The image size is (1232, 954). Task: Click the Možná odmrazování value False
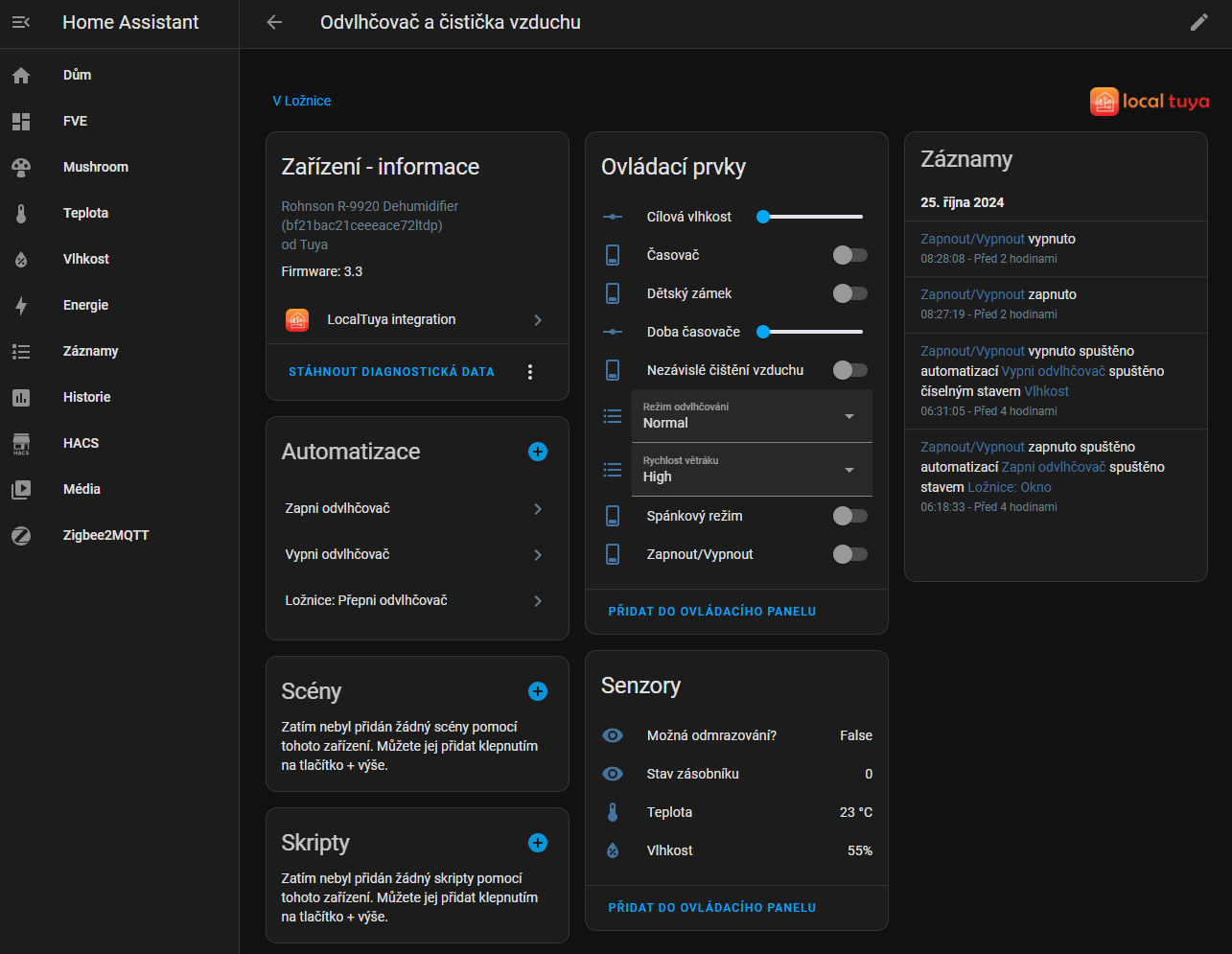click(x=856, y=735)
